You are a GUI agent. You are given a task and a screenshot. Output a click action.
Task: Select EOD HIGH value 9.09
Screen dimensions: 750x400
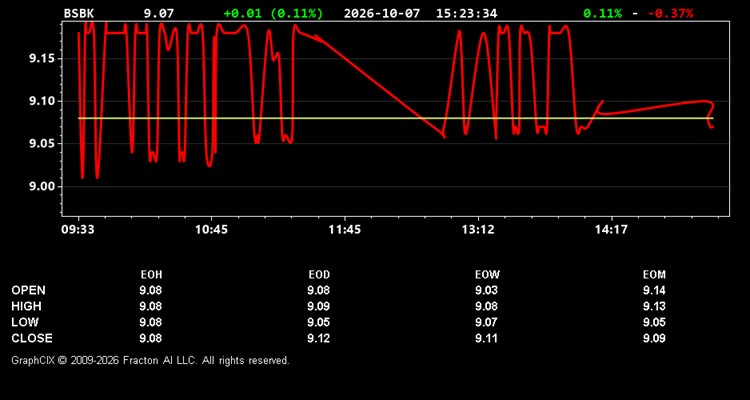click(319, 306)
